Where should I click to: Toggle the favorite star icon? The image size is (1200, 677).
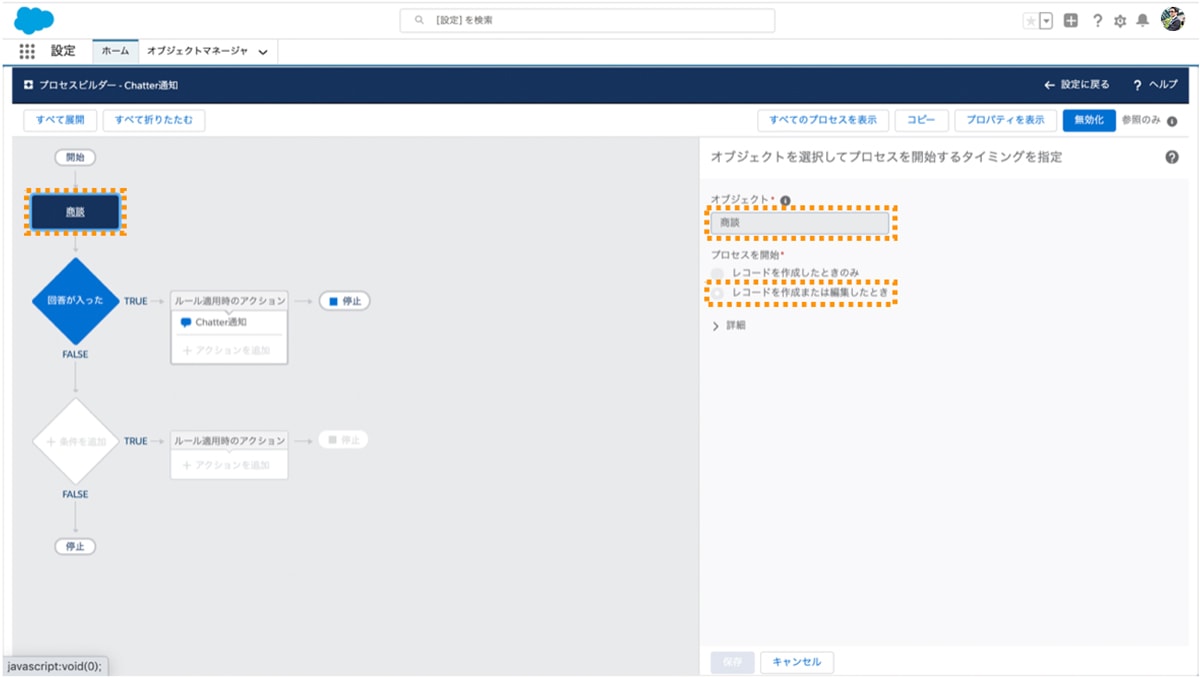(1031, 19)
